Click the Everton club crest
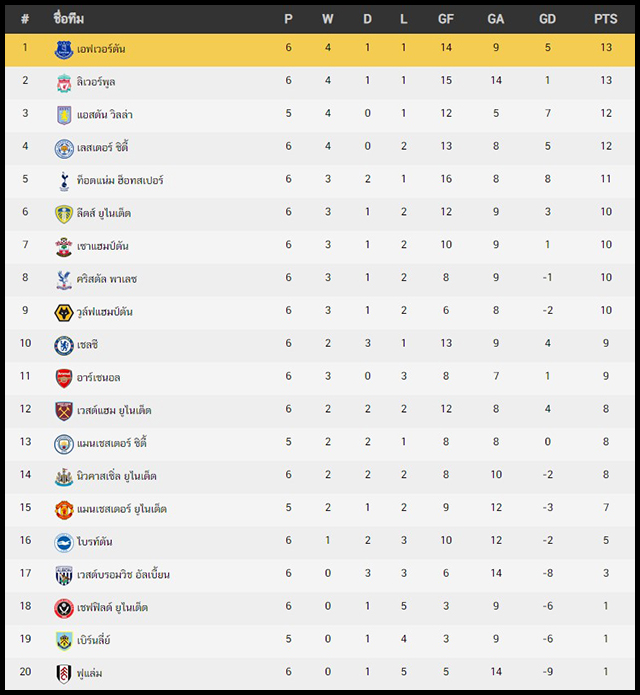Image resolution: width=640 pixels, height=695 pixels. coord(64,50)
